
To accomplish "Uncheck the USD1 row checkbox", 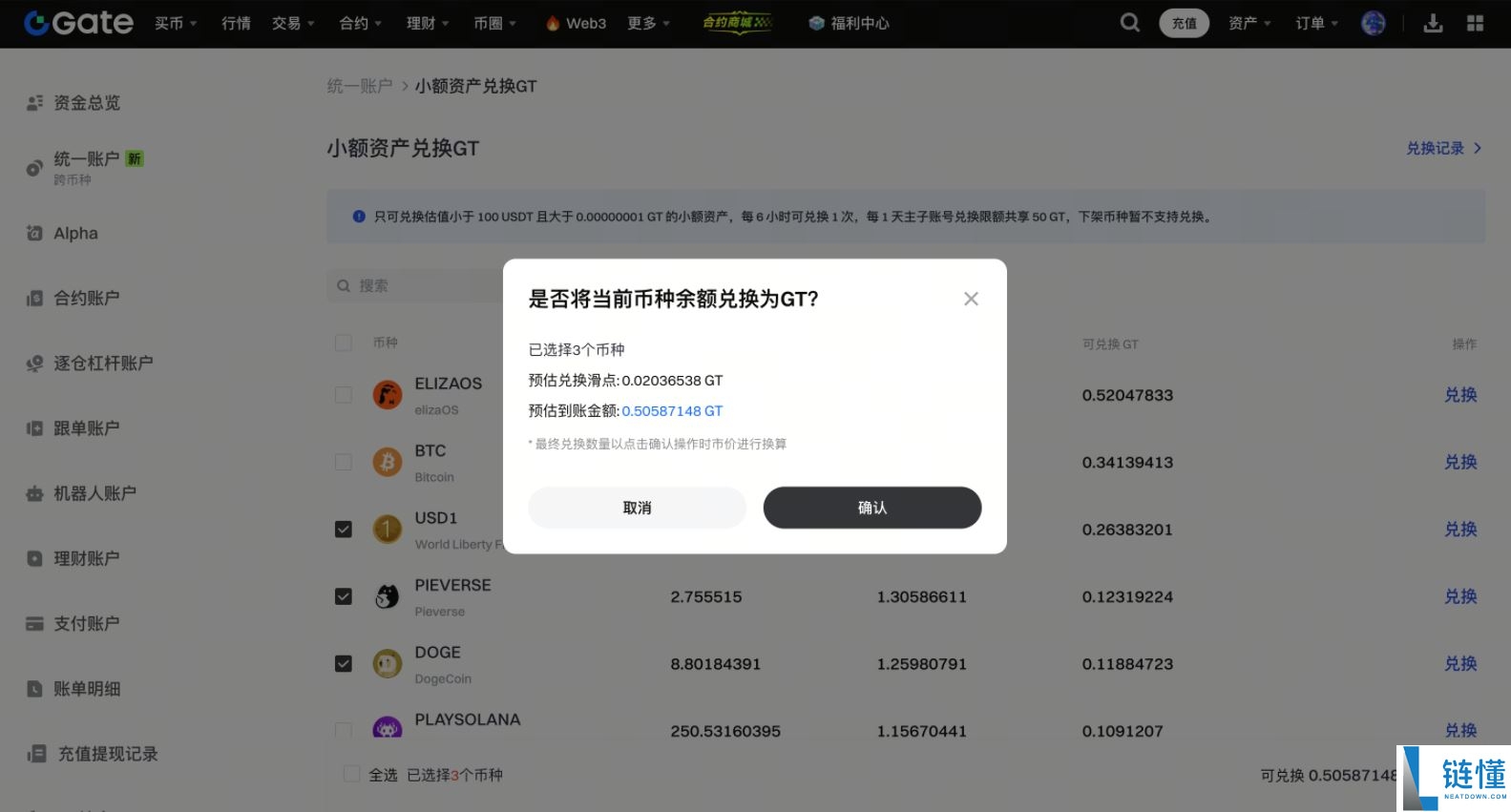I will coord(344,529).
